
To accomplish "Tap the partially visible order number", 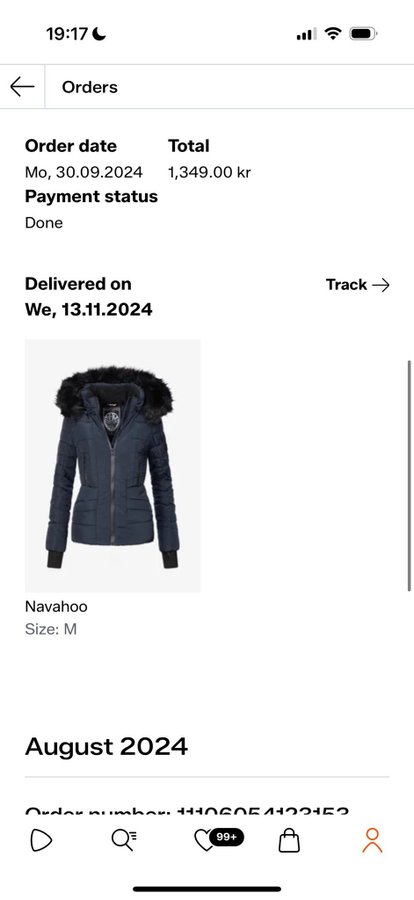I will (187, 811).
